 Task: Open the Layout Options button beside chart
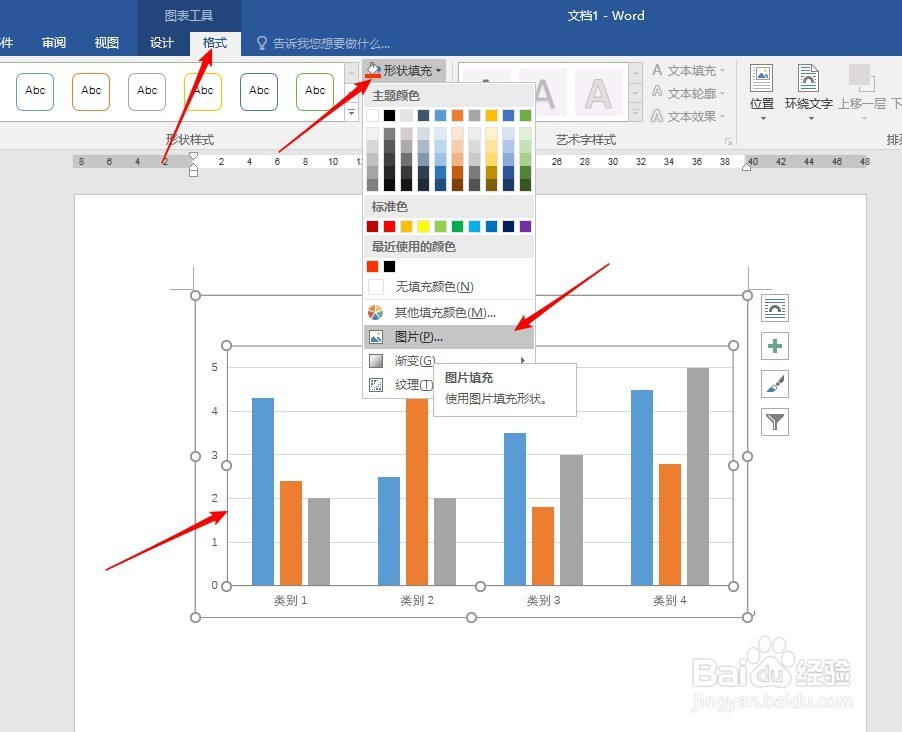click(x=774, y=308)
